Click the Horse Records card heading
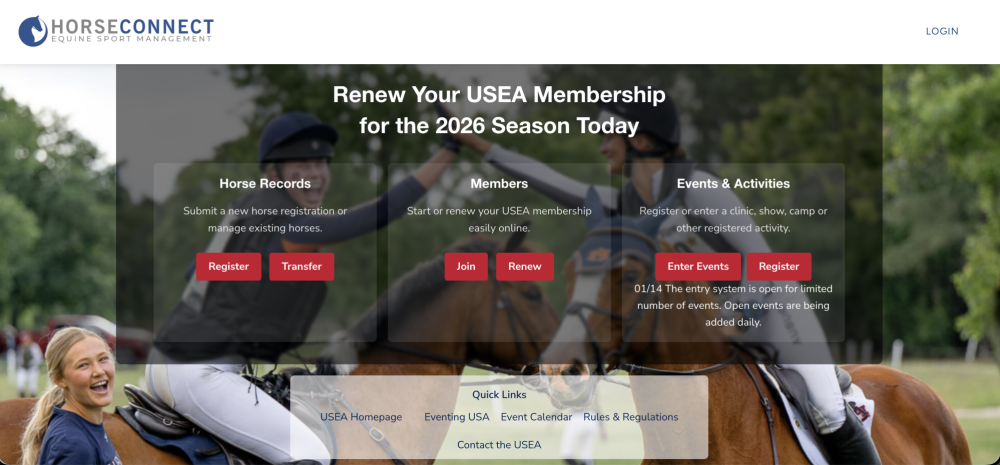 tap(265, 184)
